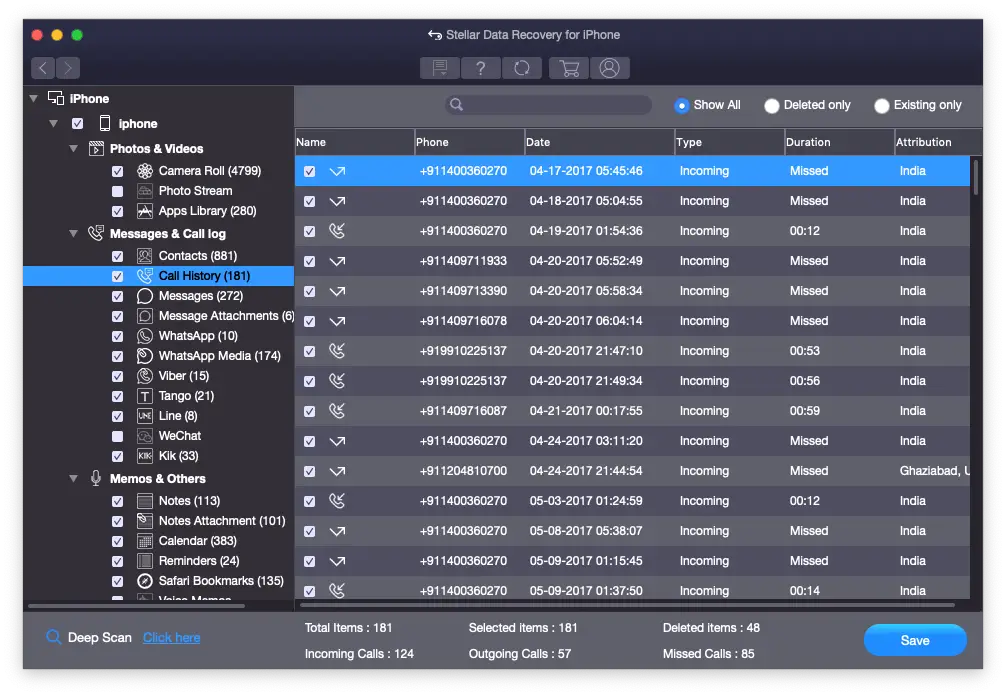Click the Apps Library icon
The width and height of the screenshot is (1006, 696).
click(x=145, y=211)
